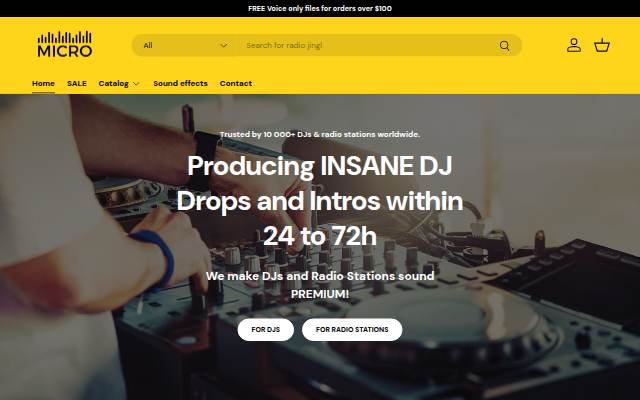Go to the Home menu item

(x=43, y=83)
